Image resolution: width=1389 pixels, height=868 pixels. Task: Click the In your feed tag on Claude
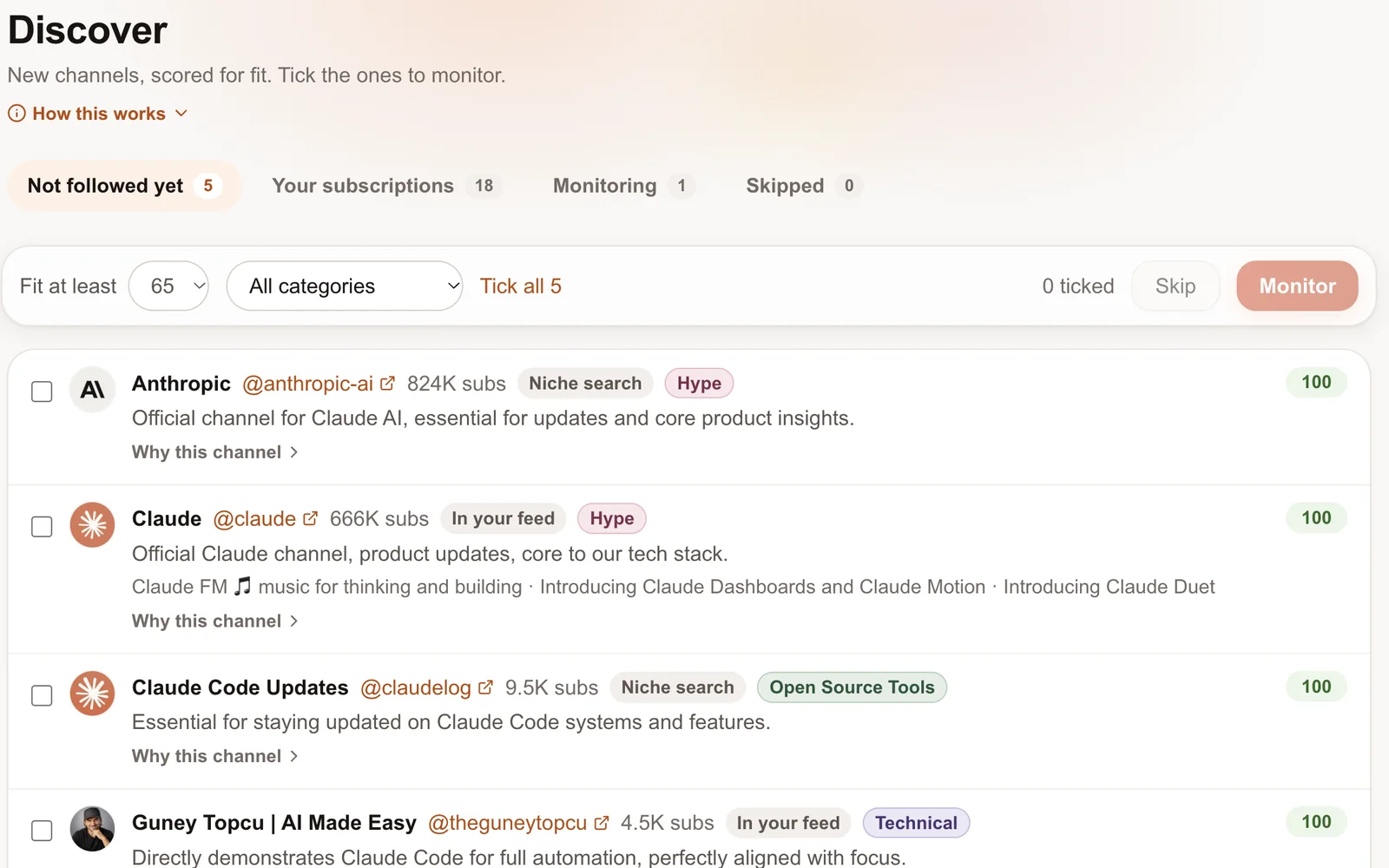pos(503,518)
